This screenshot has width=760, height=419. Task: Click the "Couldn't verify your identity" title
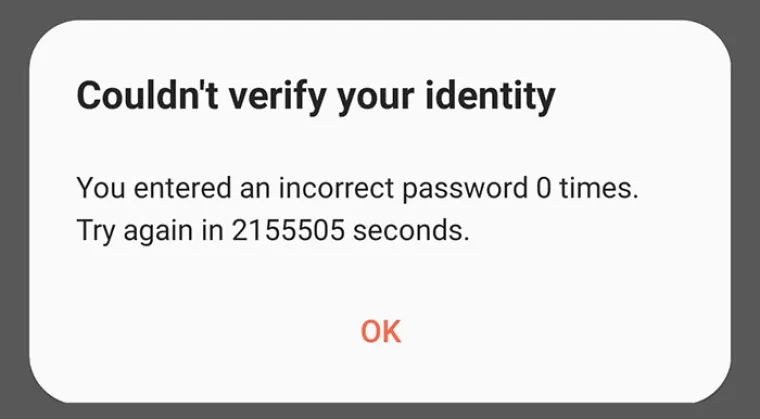pyautogui.click(x=316, y=96)
